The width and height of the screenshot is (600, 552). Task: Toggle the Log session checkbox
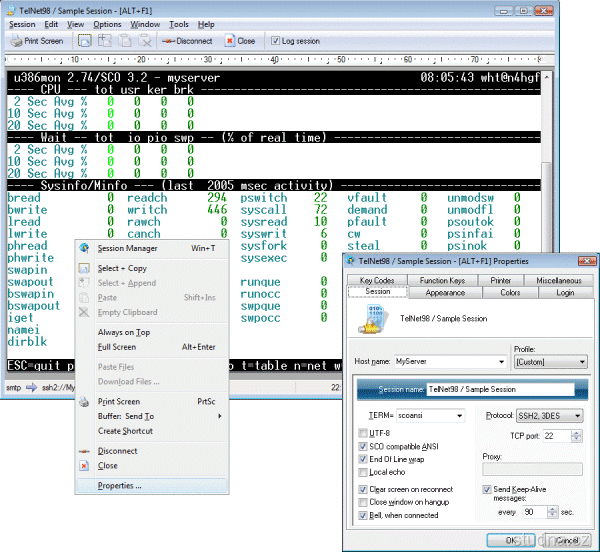point(275,42)
